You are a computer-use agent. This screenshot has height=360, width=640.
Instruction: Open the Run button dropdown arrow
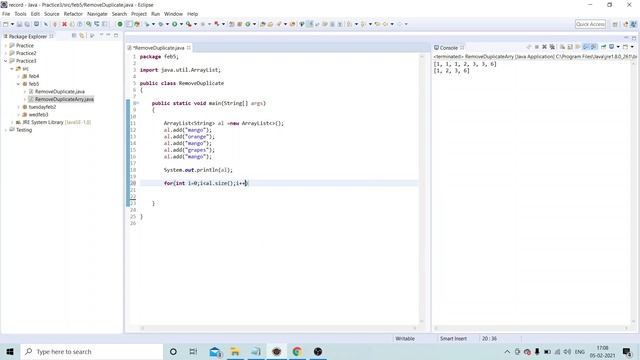point(181,24)
